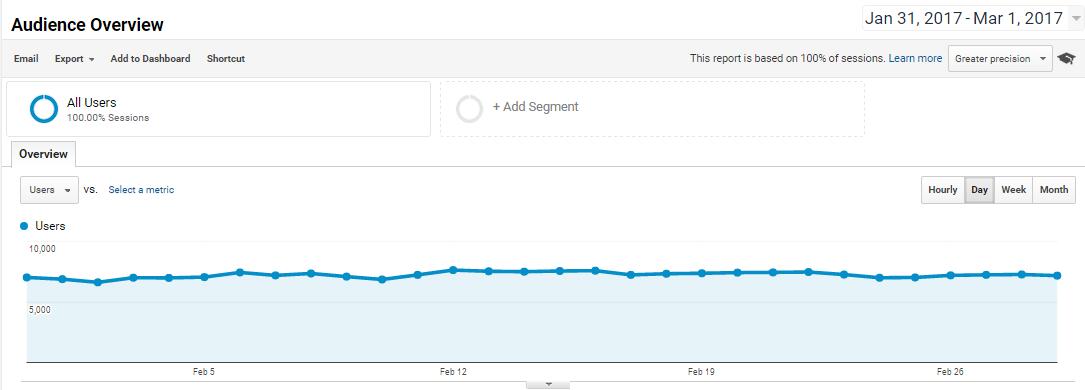Click the empty Add Segment circle icon

pos(470,109)
